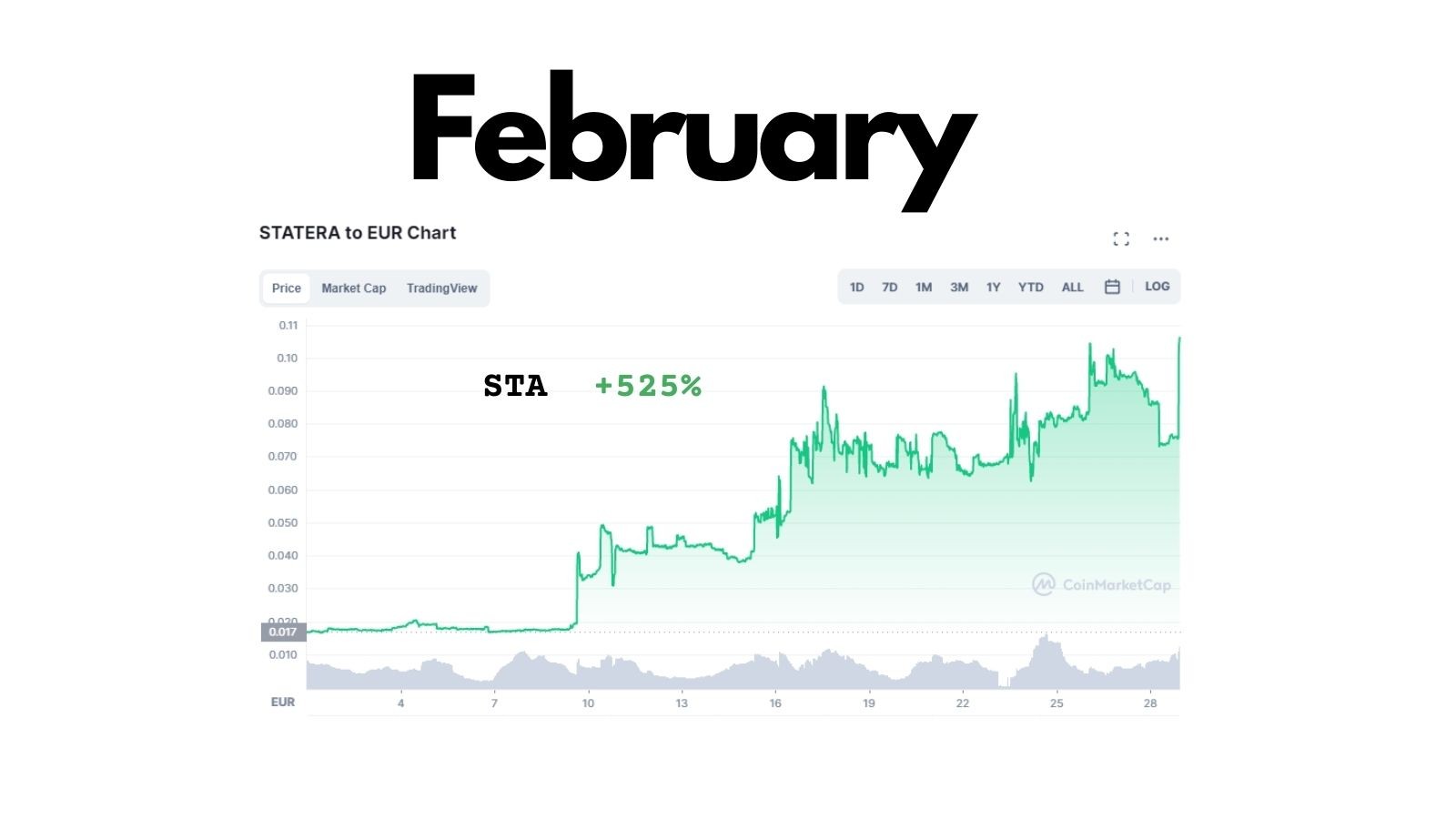Screen dimensions: 1456x819
Task: Select the ALL time range
Action: tap(1072, 288)
